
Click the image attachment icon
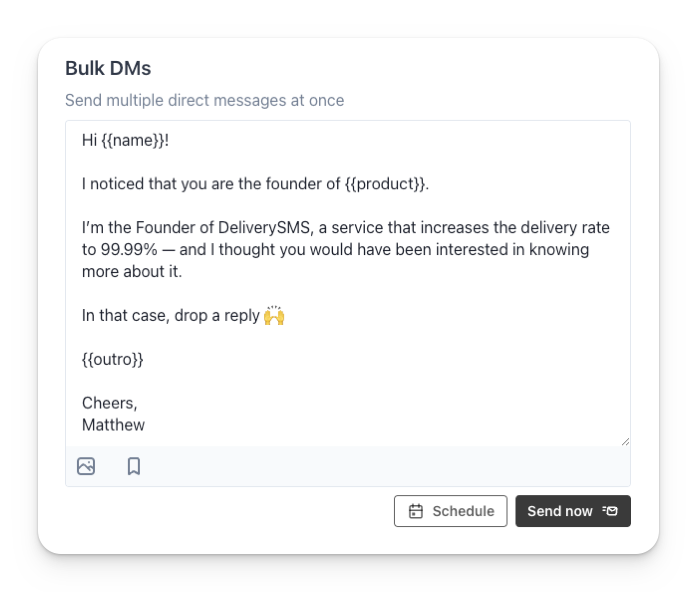pos(86,466)
